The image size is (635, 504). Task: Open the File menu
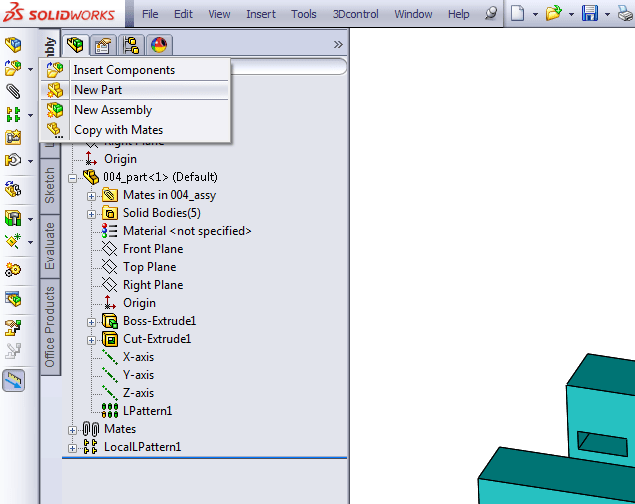pos(150,14)
